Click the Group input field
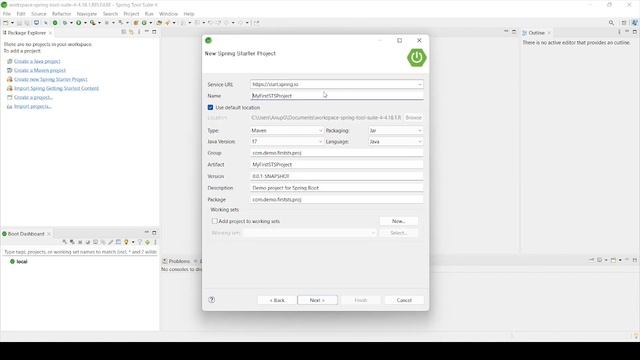 337,153
